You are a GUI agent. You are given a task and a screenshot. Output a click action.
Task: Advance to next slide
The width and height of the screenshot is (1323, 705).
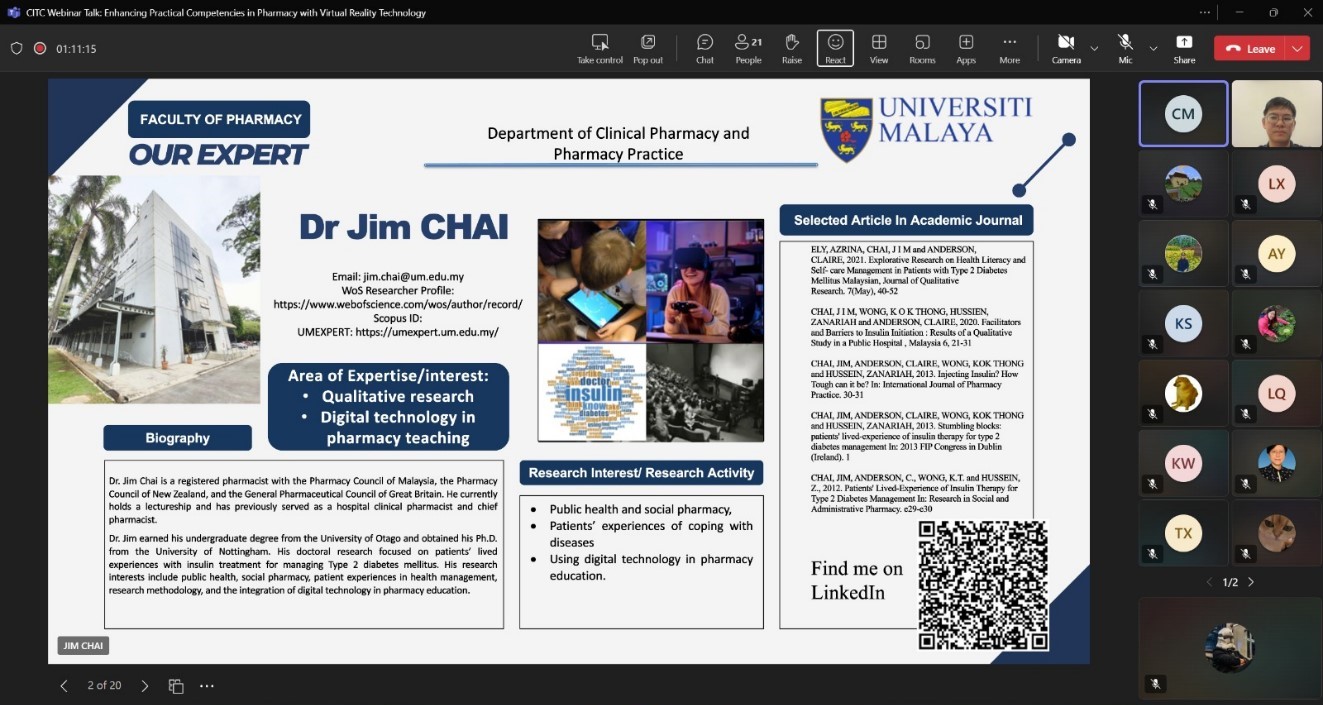tap(145, 685)
